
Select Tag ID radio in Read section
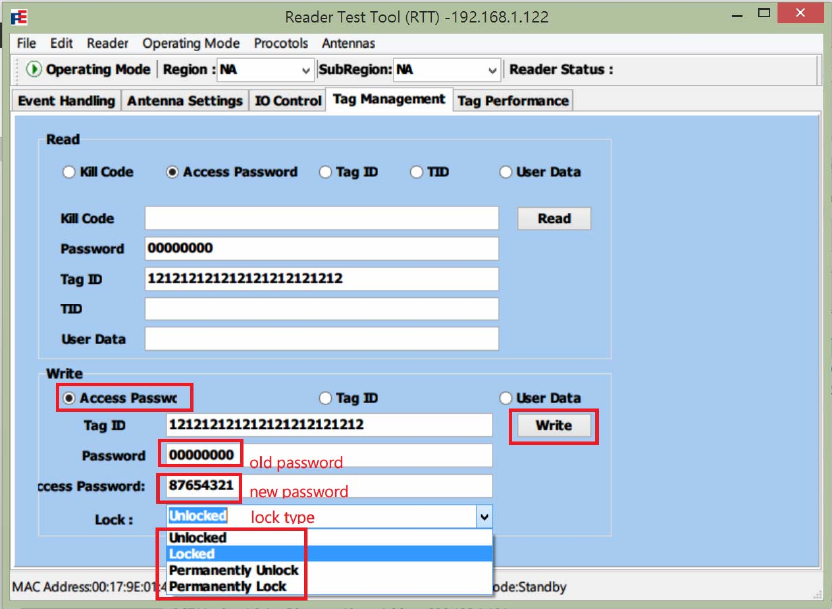pyautogui.click(x=325, y=172)
